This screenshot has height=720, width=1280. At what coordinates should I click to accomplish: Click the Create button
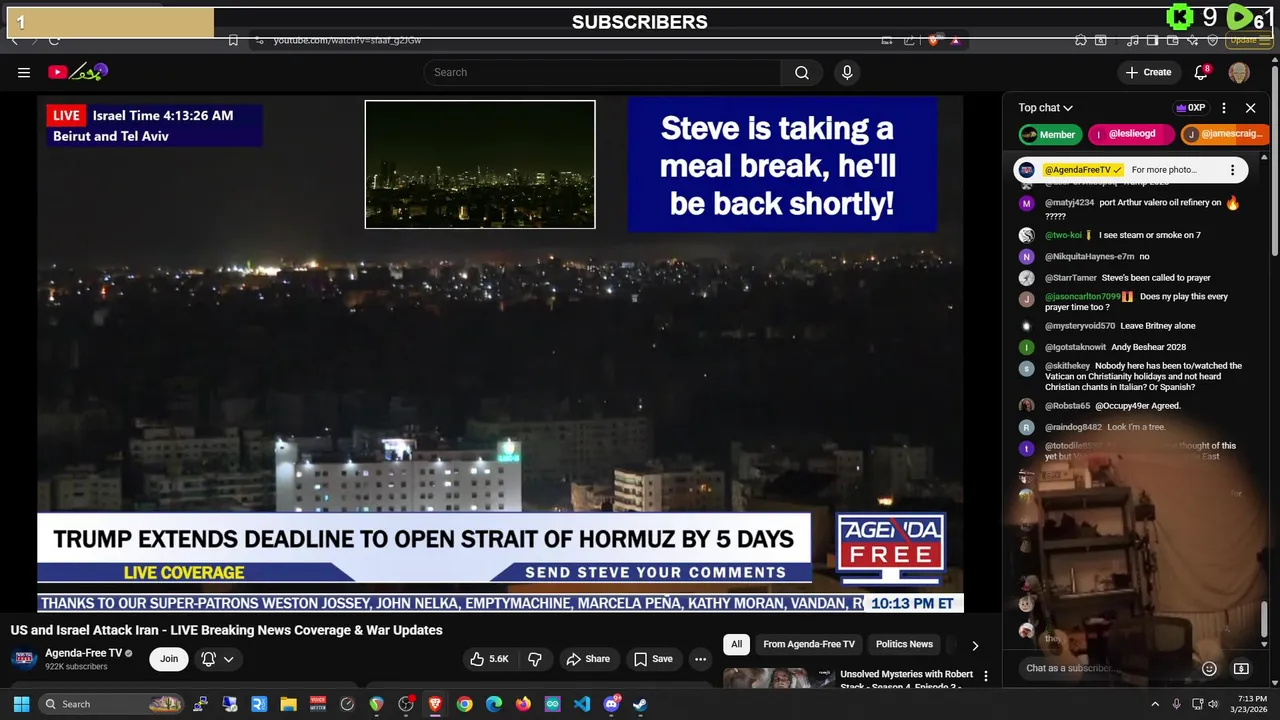tap(1148, 72)
